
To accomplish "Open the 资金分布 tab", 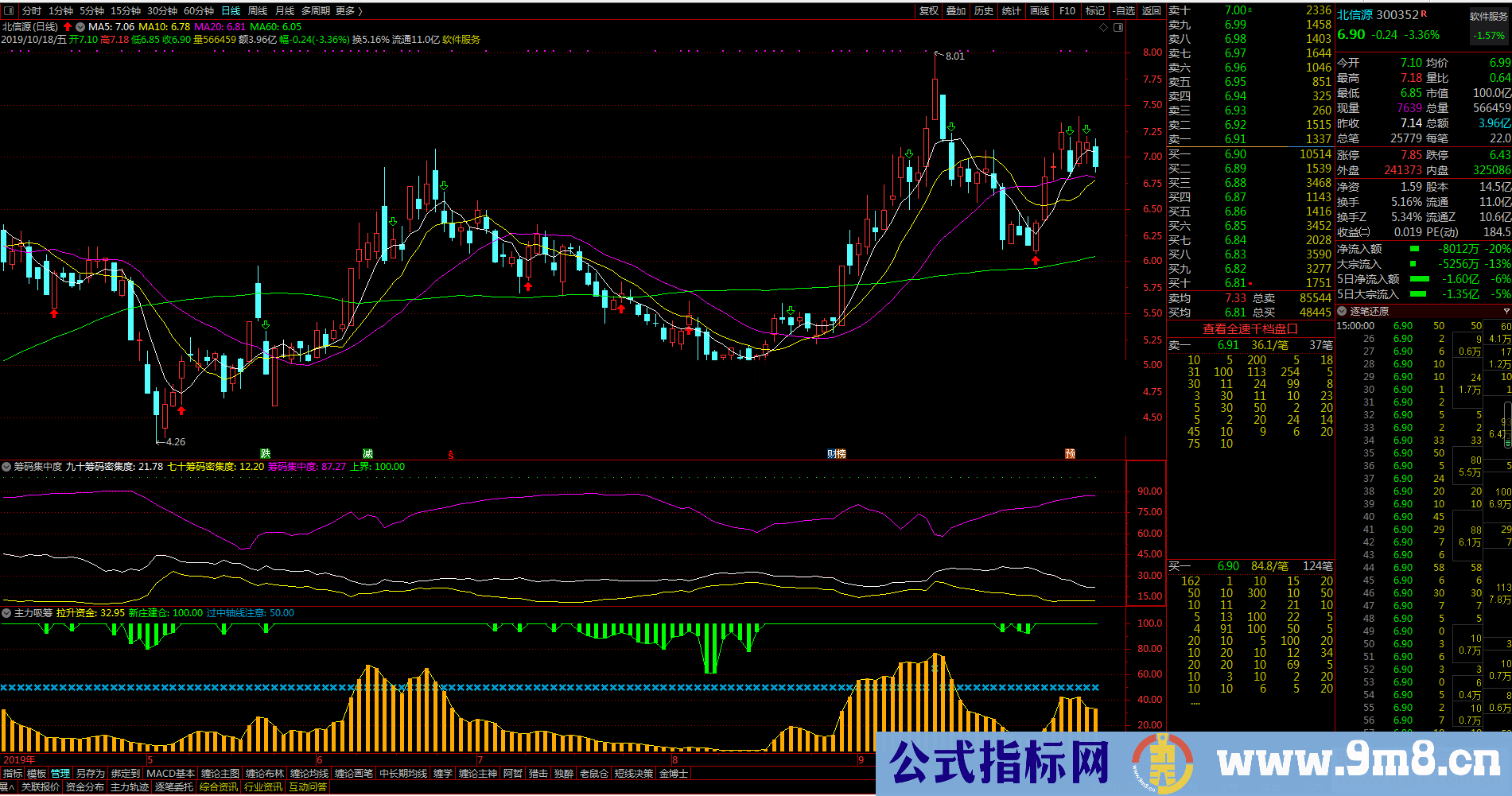I will (x=85, y=786).
